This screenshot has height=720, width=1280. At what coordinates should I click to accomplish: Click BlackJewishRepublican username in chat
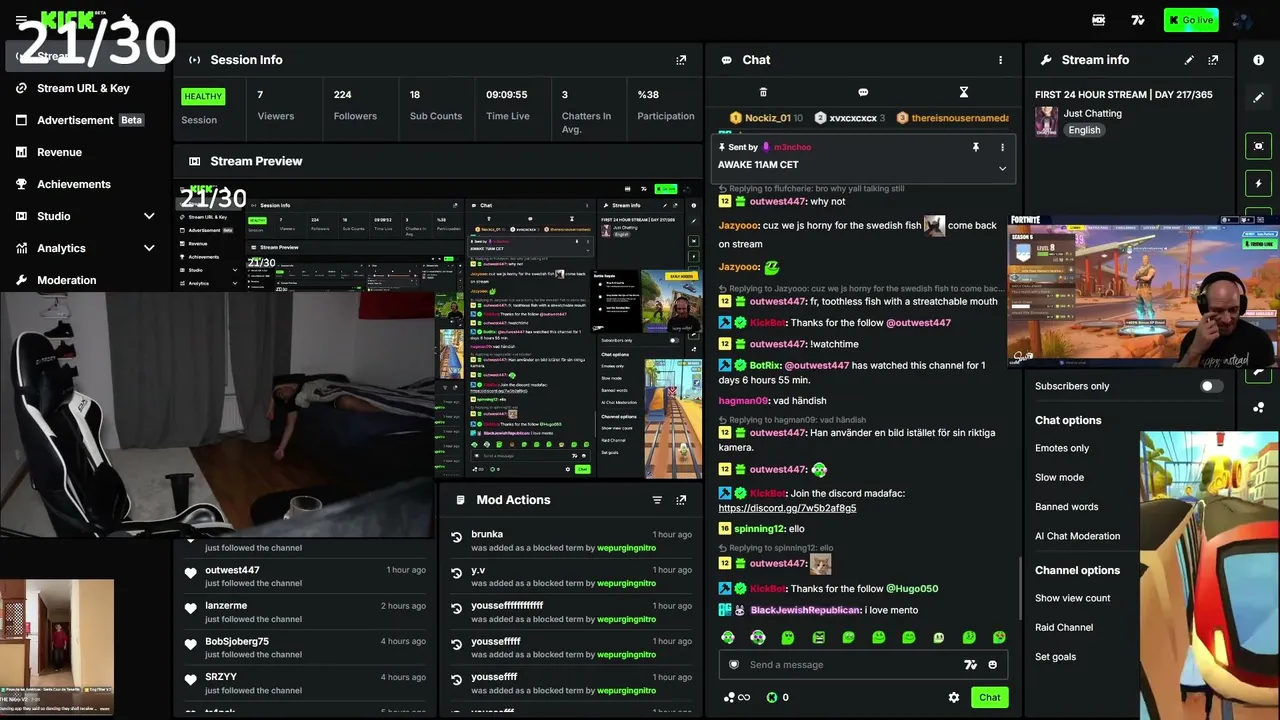(x=805, y=610)
